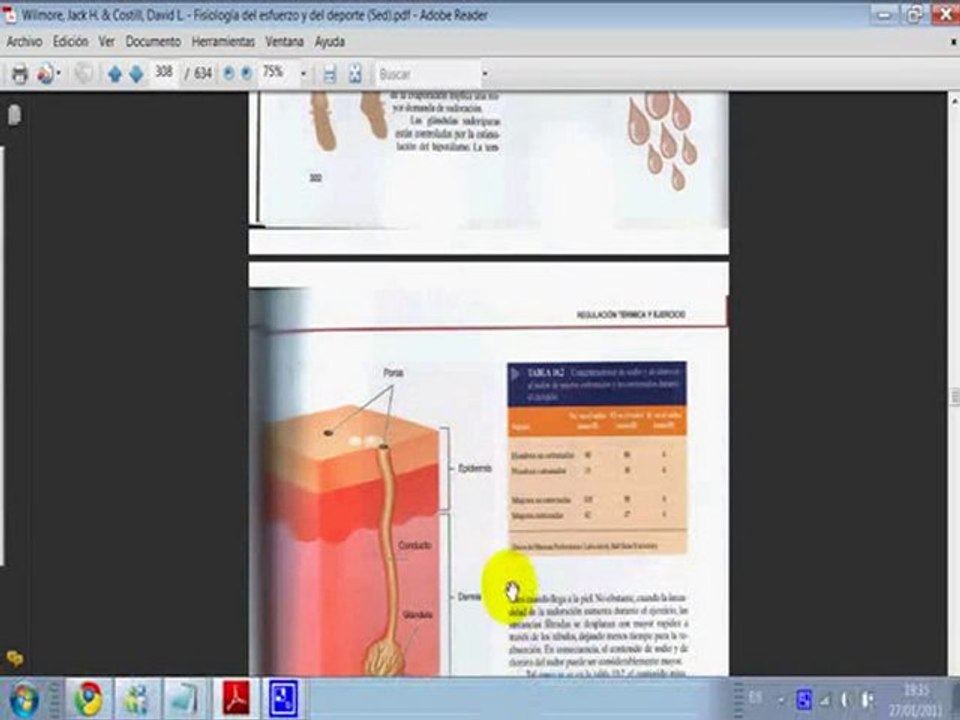
Task: Open Windows Live Messenger taskbar icon
Action: tap(137, 699)
